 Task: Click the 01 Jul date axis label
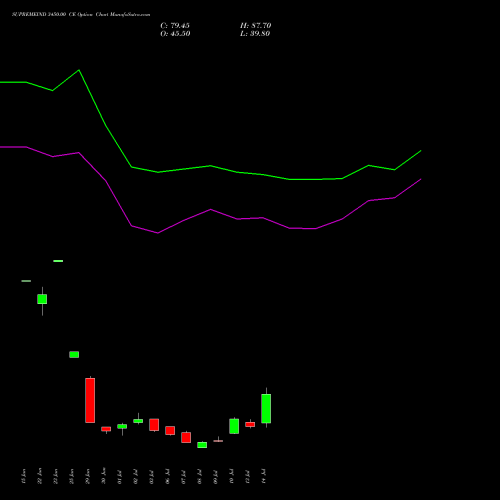point(120,476)
